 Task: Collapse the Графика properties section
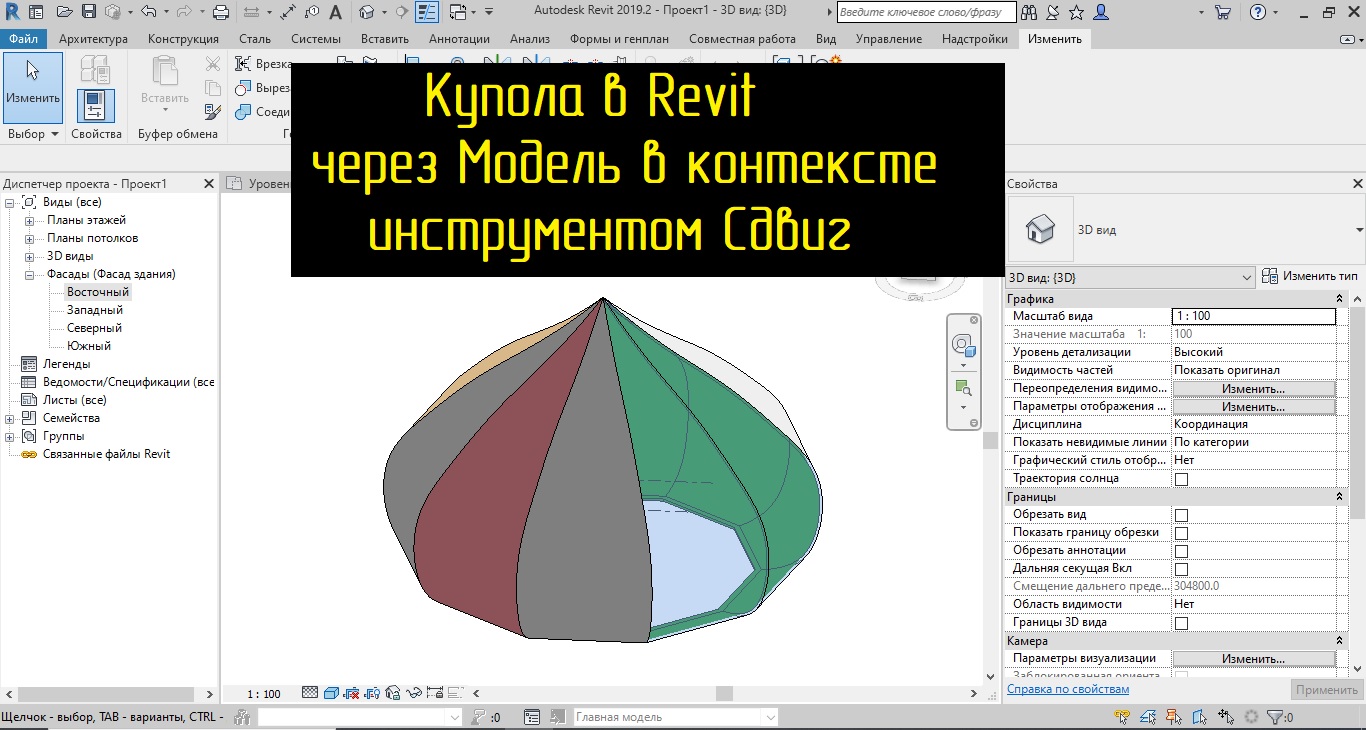click(1339, 299)
